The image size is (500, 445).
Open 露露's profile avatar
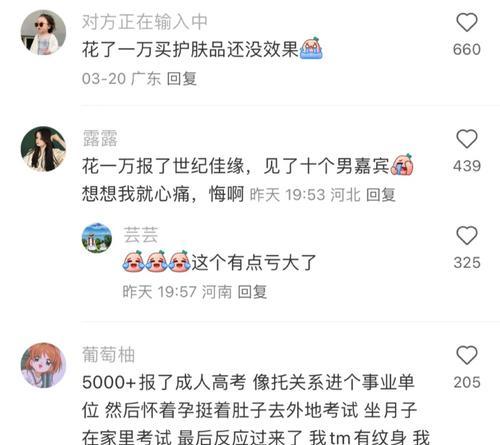click(x=43, y=149)
